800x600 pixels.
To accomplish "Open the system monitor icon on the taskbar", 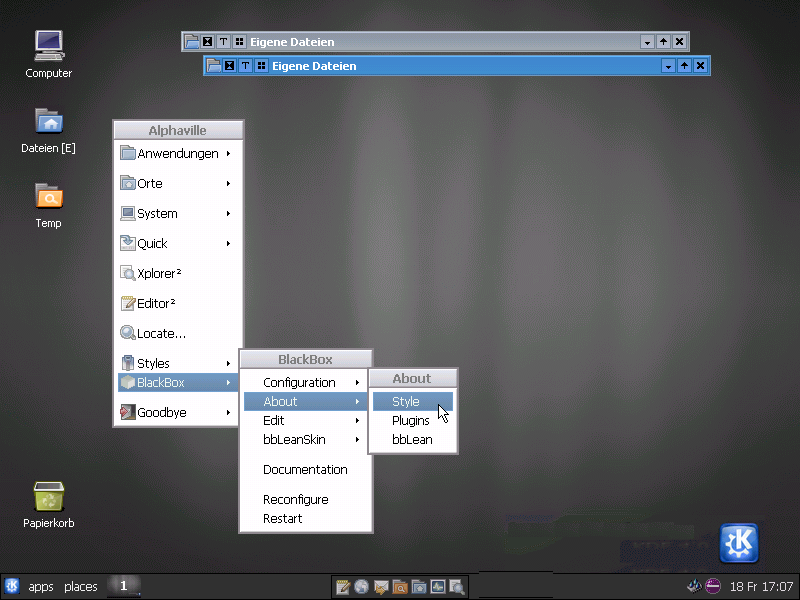I will coord(438,587).
